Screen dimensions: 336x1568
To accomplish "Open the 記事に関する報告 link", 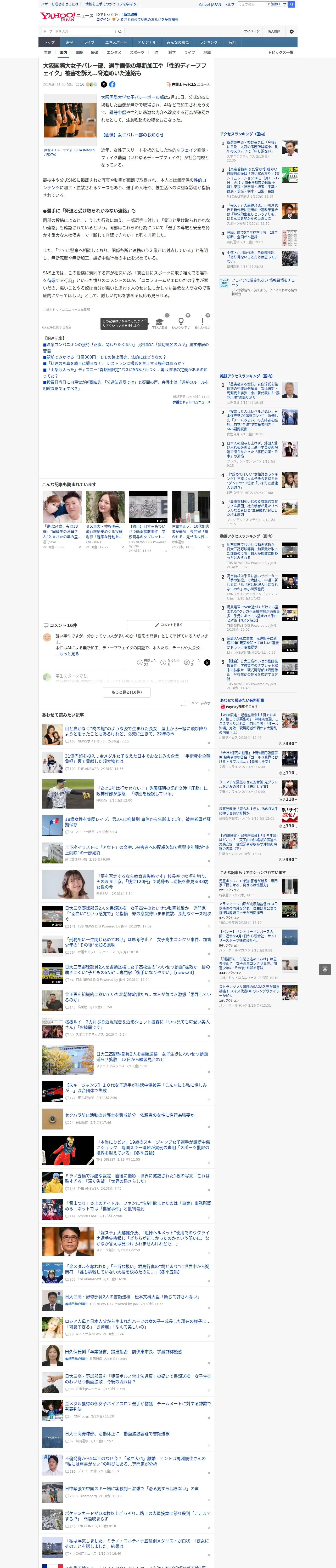I will pyautogui.click(x=57, y=327).
